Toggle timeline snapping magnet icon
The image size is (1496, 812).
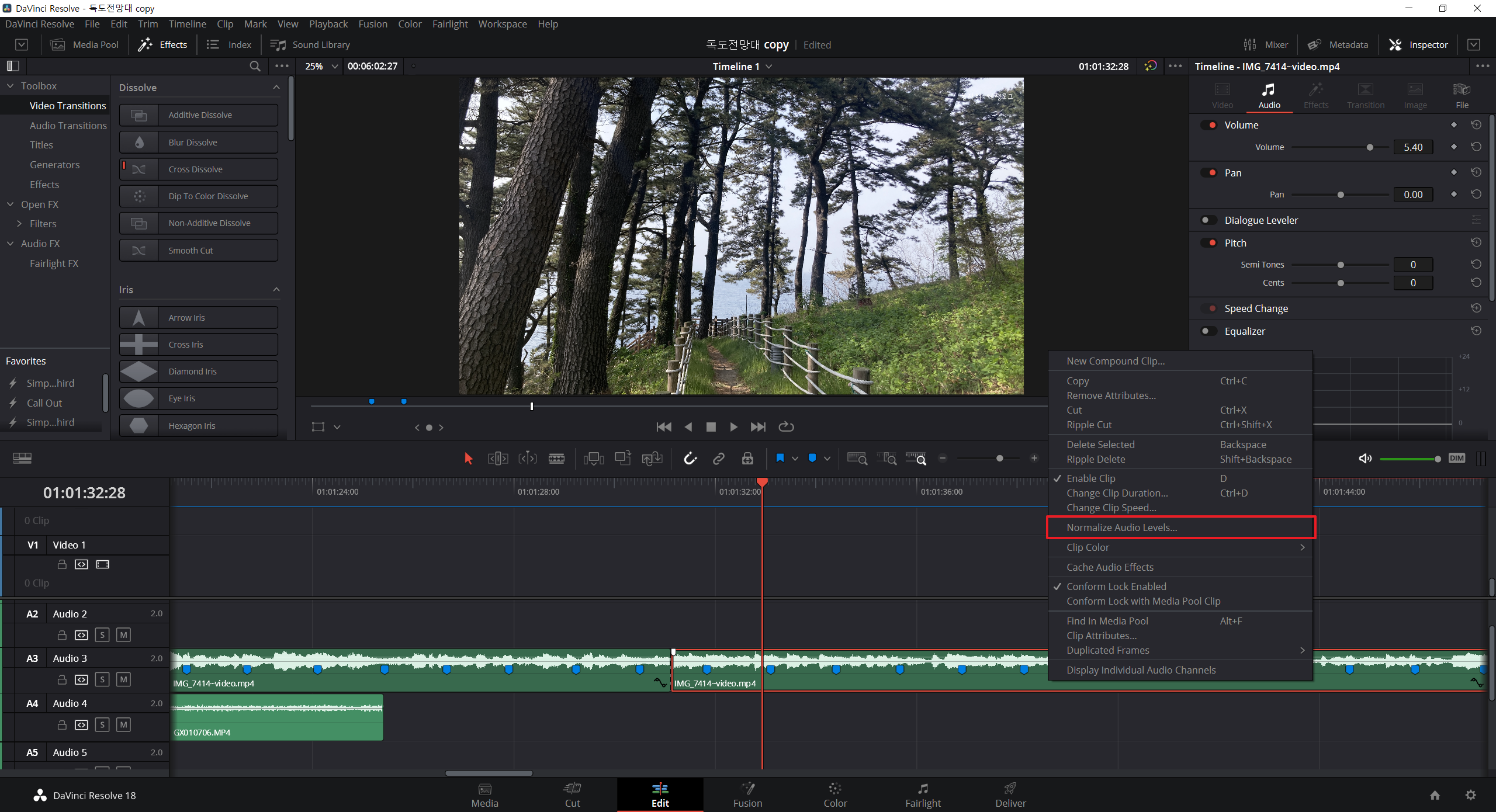(x=690, y=459)
